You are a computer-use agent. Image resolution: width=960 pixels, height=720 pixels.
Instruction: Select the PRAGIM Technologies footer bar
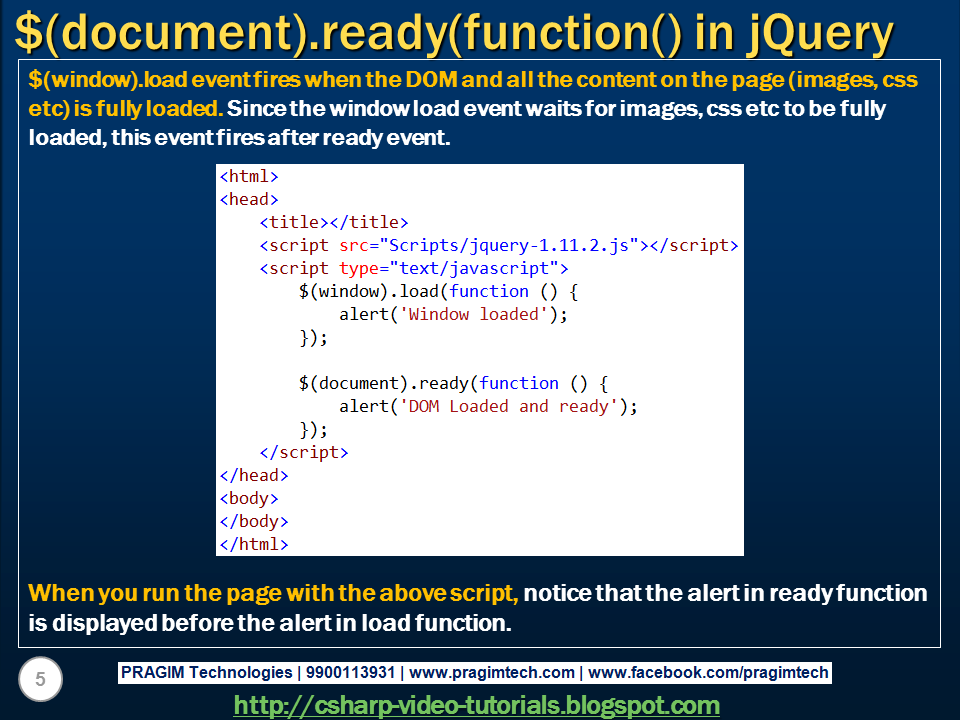click(x=477, y=672)
